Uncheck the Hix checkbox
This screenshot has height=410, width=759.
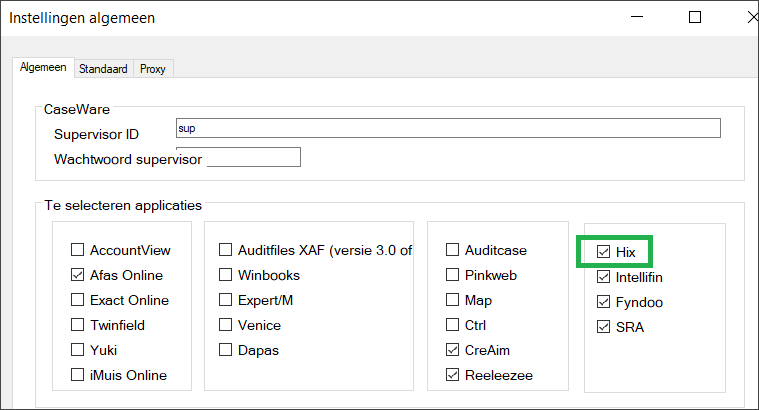pos(604,252)
